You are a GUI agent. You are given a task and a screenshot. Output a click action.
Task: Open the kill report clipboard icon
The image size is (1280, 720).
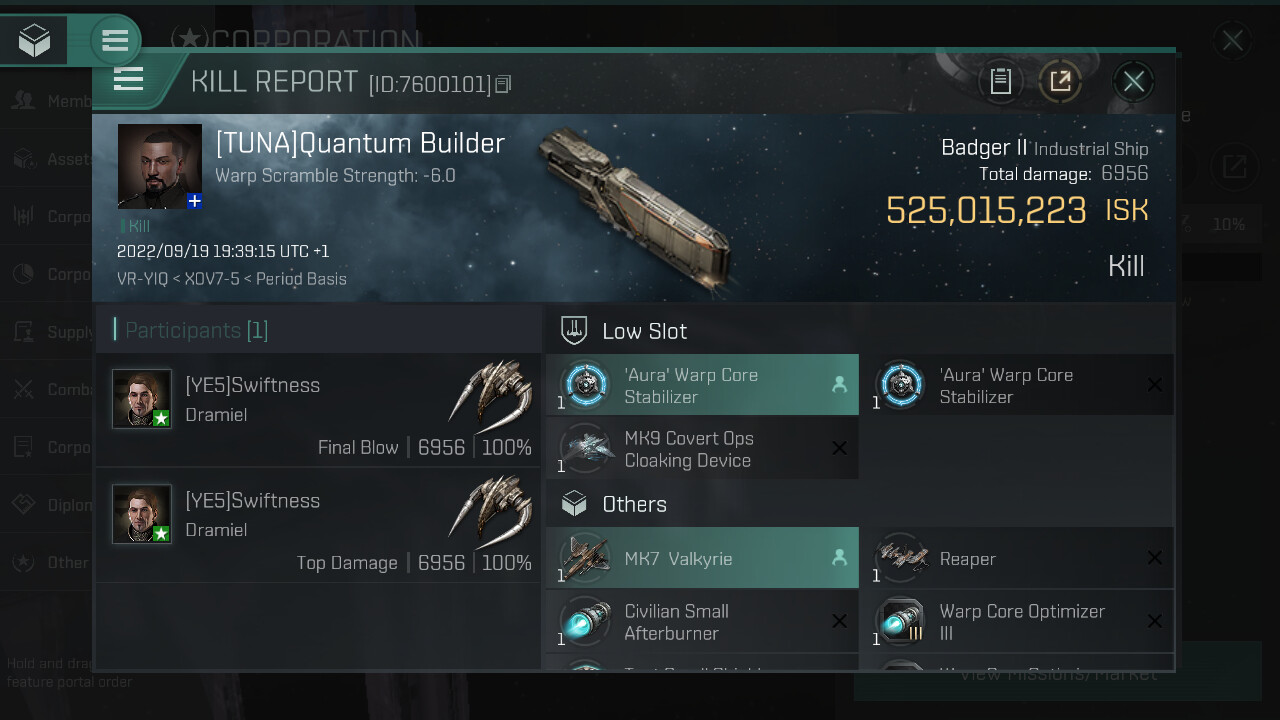tap(1001, 81)
